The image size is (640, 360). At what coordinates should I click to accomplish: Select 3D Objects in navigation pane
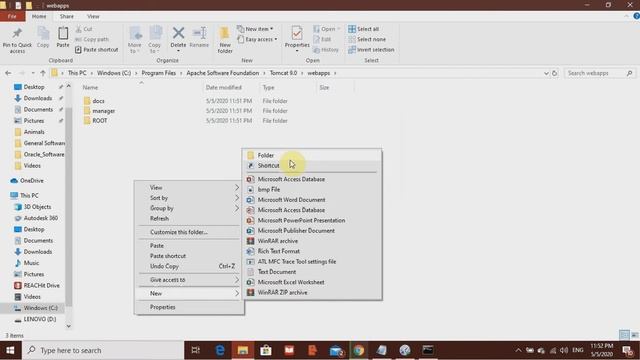37,207
